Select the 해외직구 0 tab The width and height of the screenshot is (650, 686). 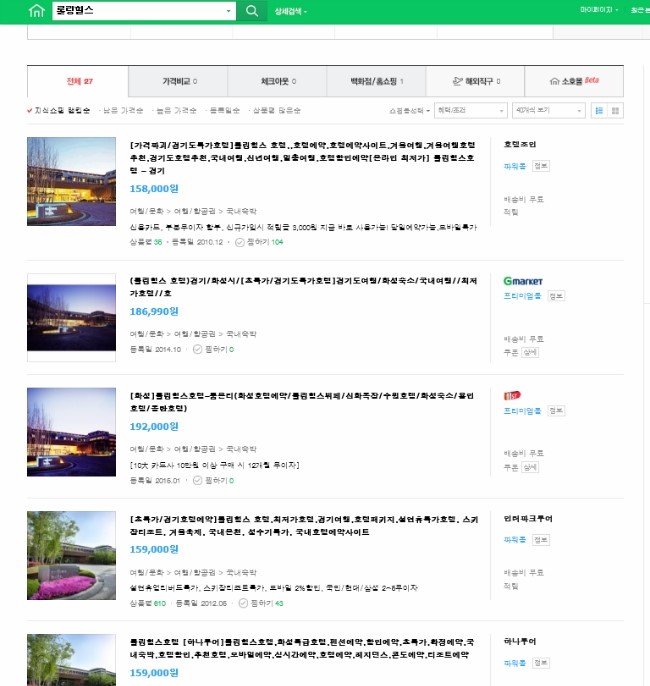pyautogui.click(x=475, y=81)
